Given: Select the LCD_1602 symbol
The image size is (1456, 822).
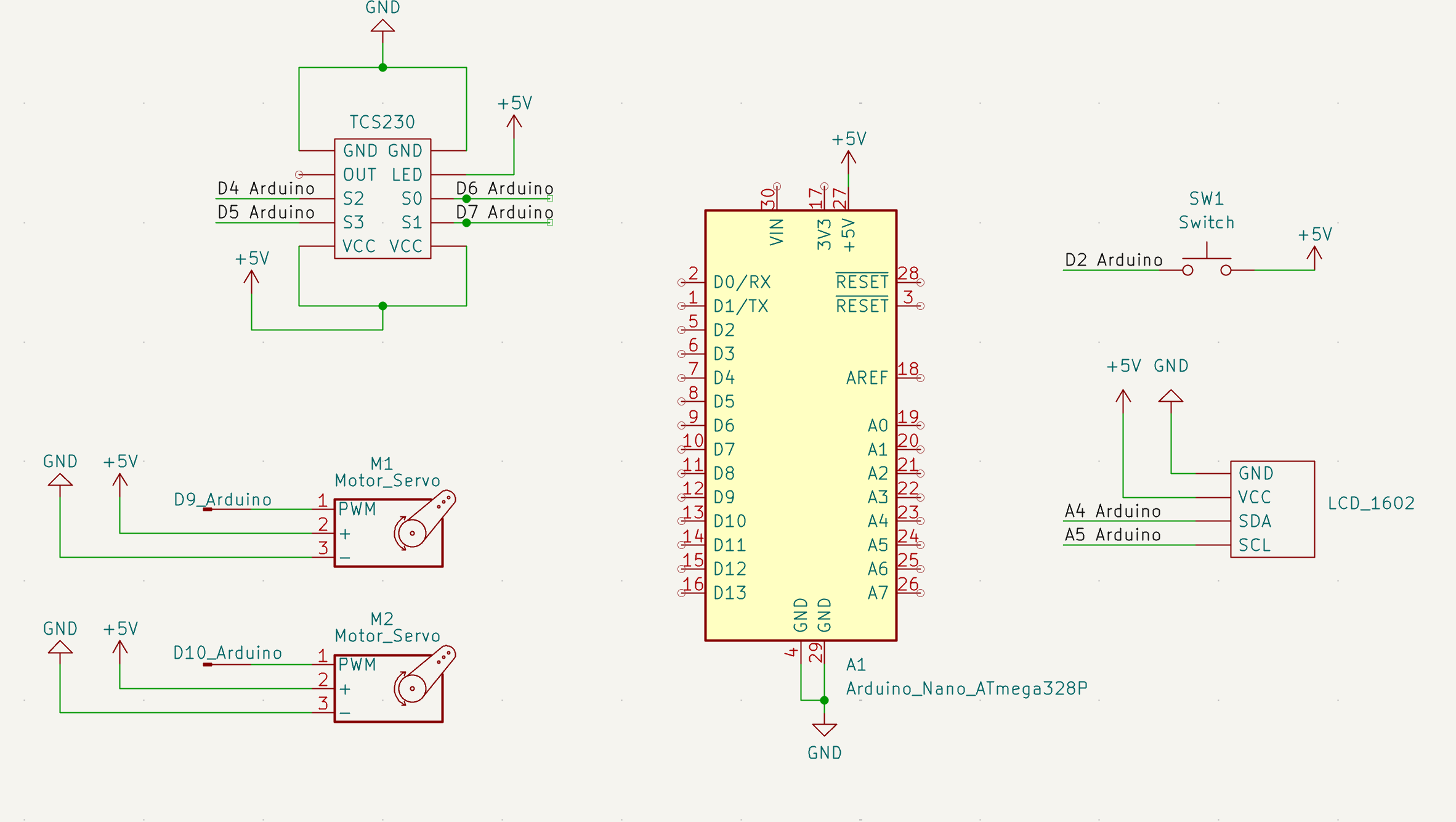Looking at the screenshot, I should (x=1272, y=510).
